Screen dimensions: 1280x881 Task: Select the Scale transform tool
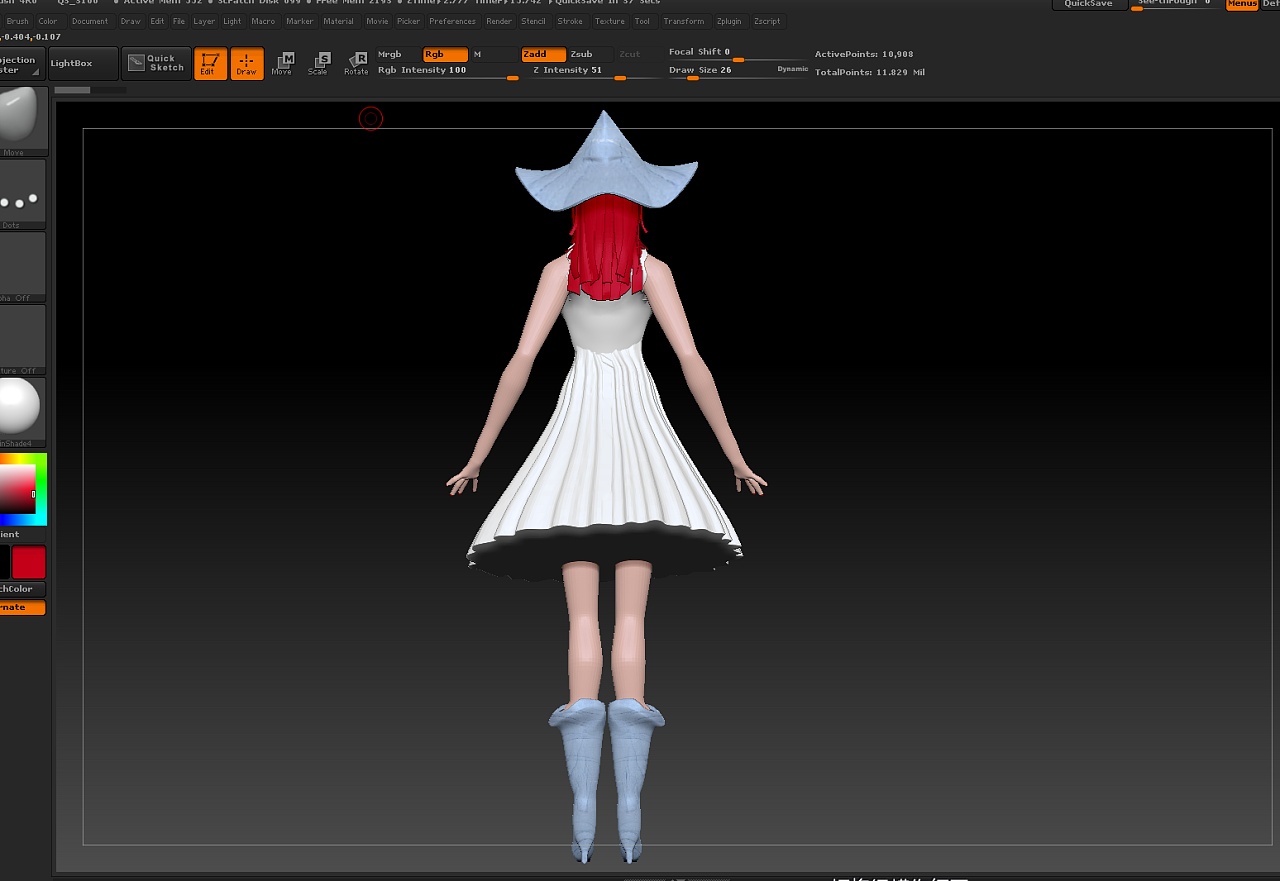coord(318,64)
